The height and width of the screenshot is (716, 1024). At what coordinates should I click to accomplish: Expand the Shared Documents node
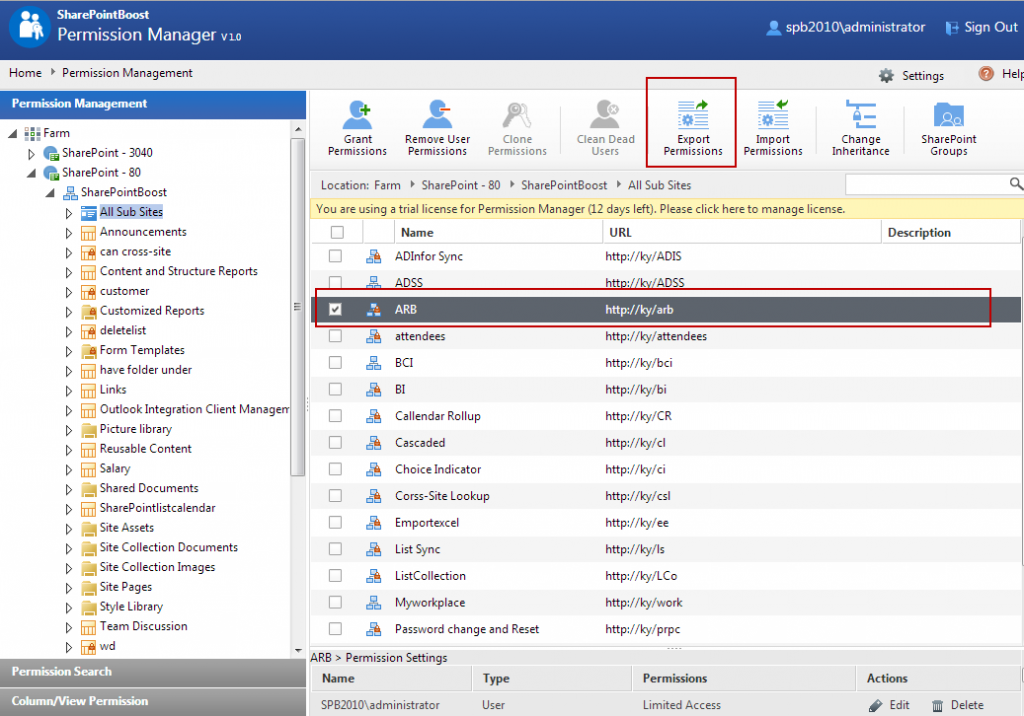click(x=68, y=488)
